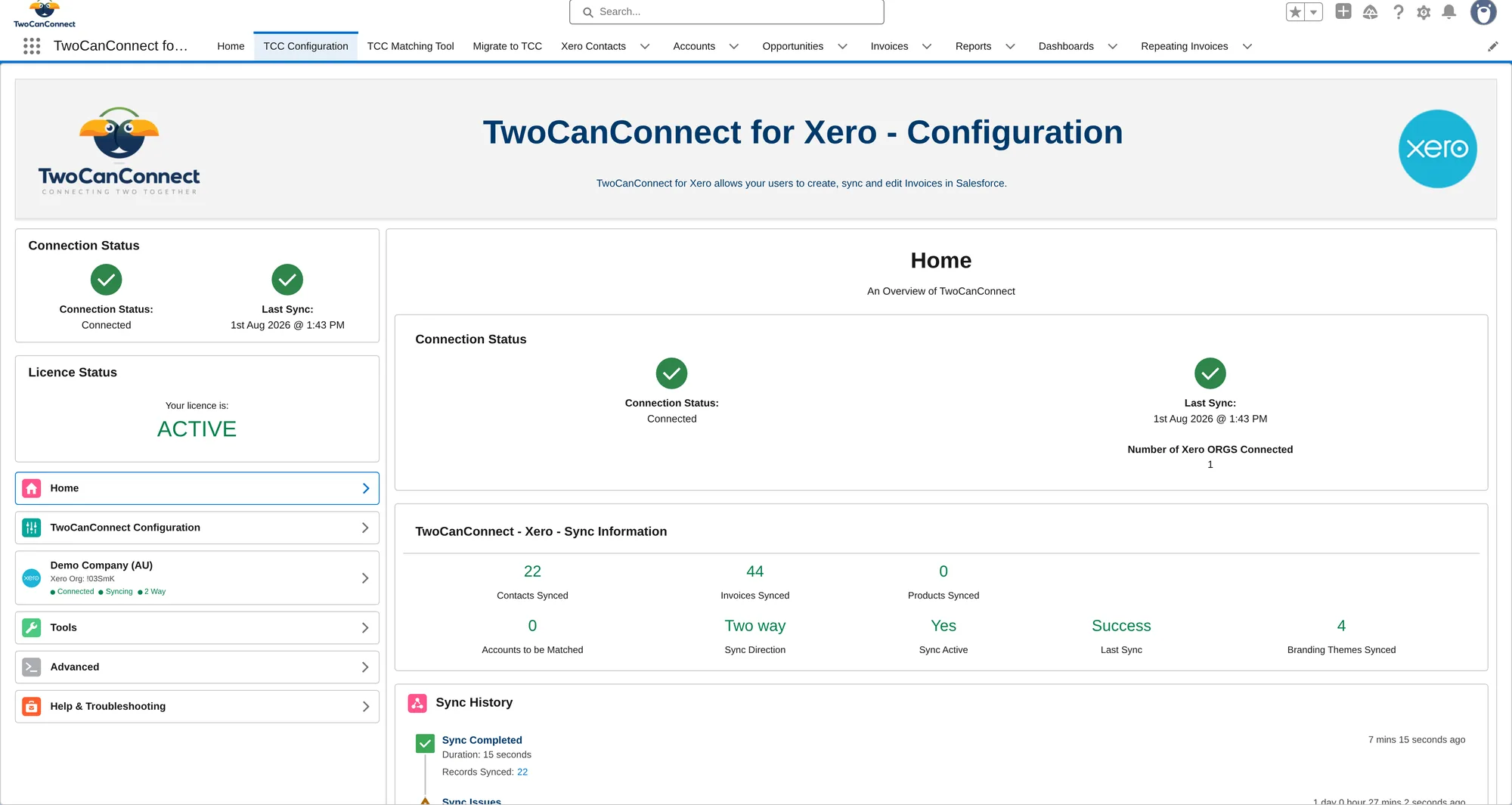Screen dimensions: 1512x805
Task: Open the TCC Matching Tool tab
Action: pos(411,46)
